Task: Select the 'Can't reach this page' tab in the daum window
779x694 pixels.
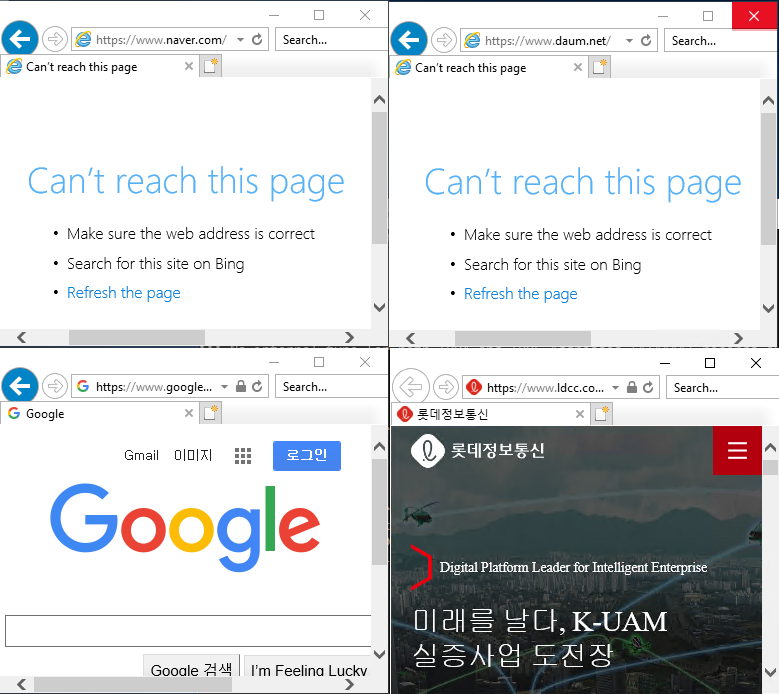Action: click(487, 68)
